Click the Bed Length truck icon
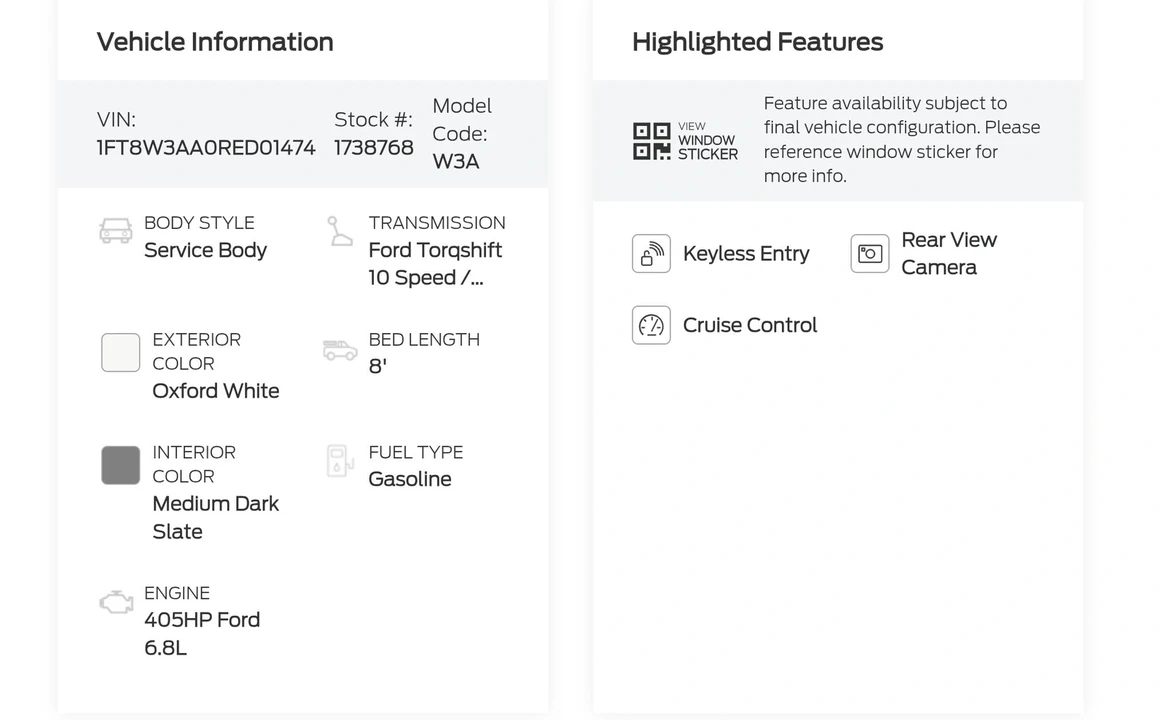This screenshot has height=720, width=1166. 341,350
